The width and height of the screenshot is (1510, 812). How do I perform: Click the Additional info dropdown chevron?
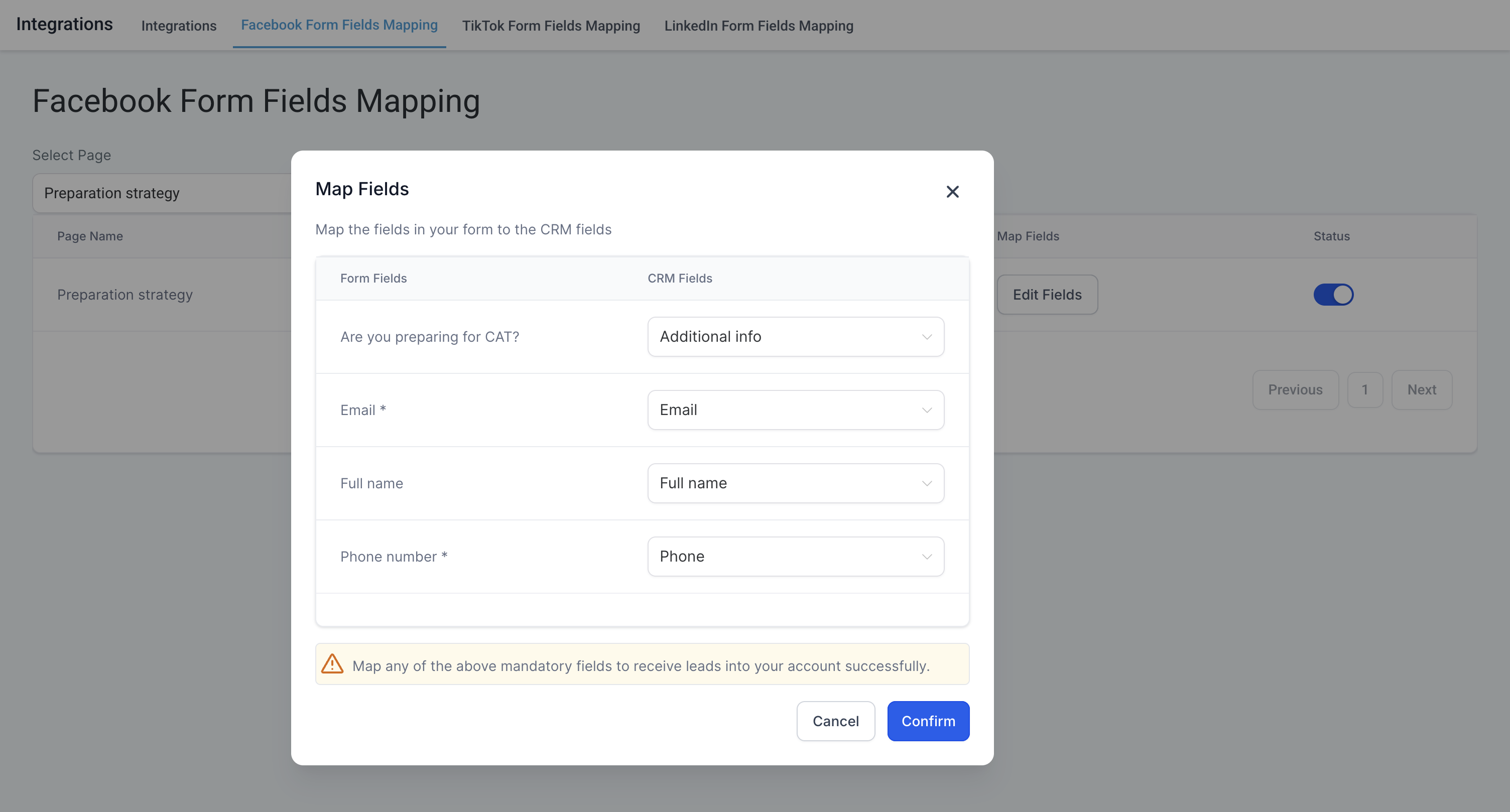click(x=926, y=337)
